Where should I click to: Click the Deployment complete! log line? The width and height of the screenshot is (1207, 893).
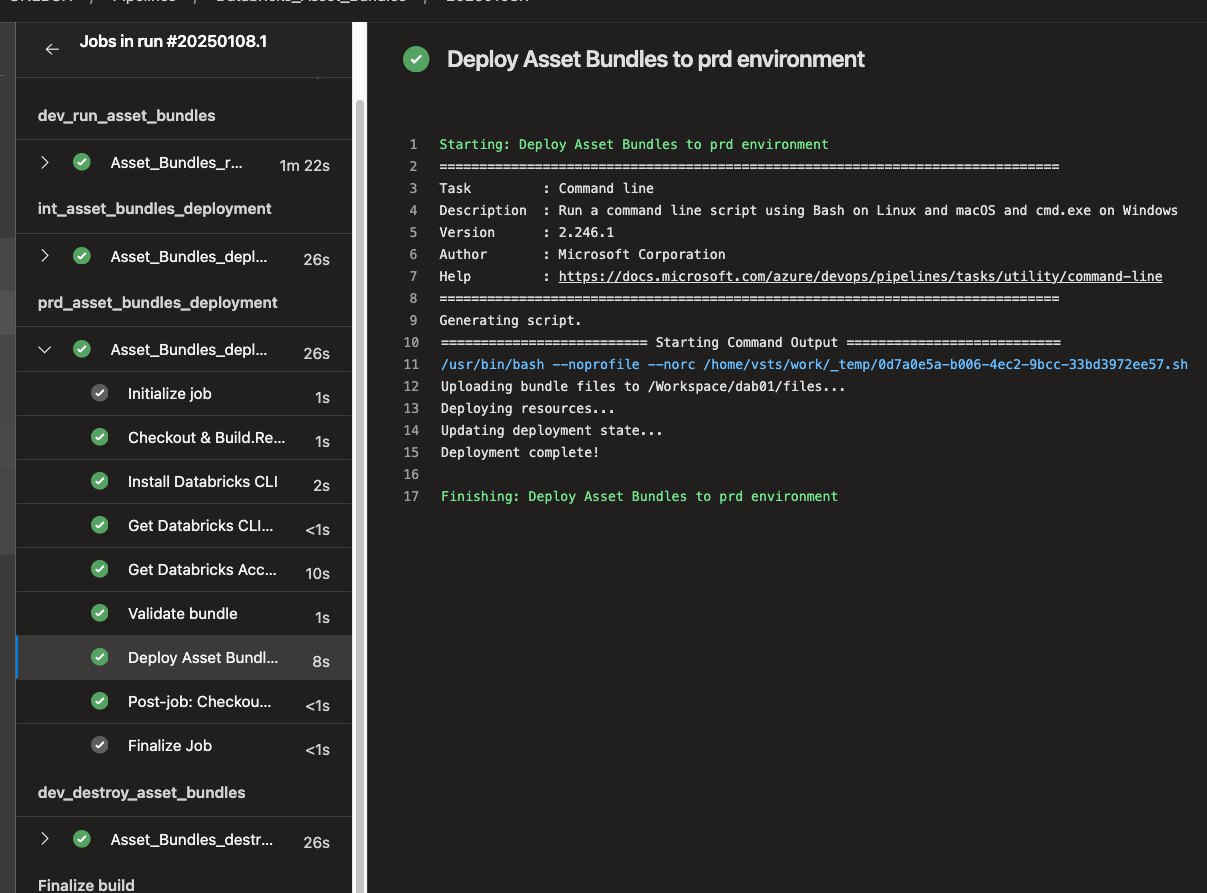(519, 453)
